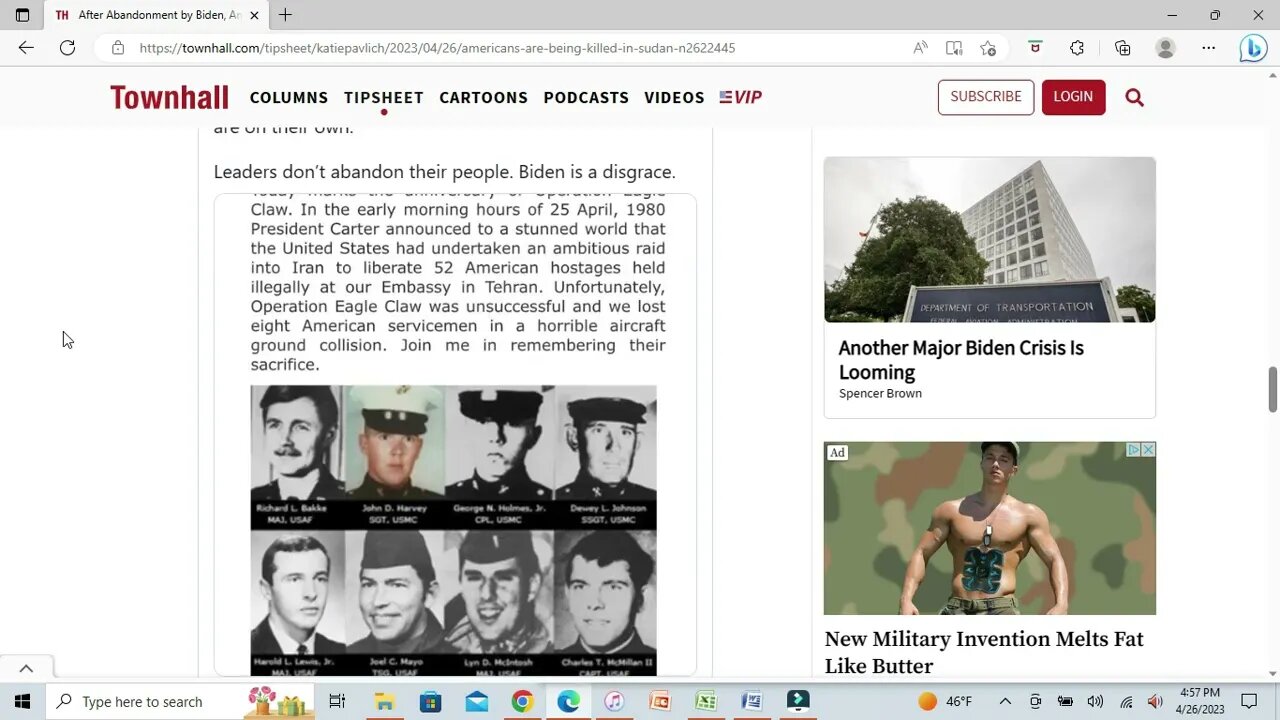The height and width of the screenshot is (720, 1280).
Task: Open Read Aloud from the address bar
Action: coord(920,47)
